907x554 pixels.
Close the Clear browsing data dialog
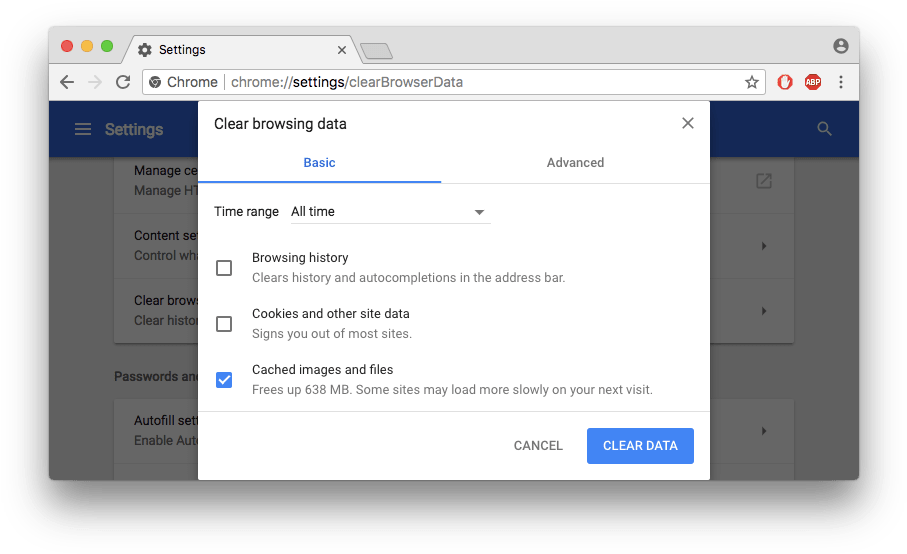coord(687,123)
